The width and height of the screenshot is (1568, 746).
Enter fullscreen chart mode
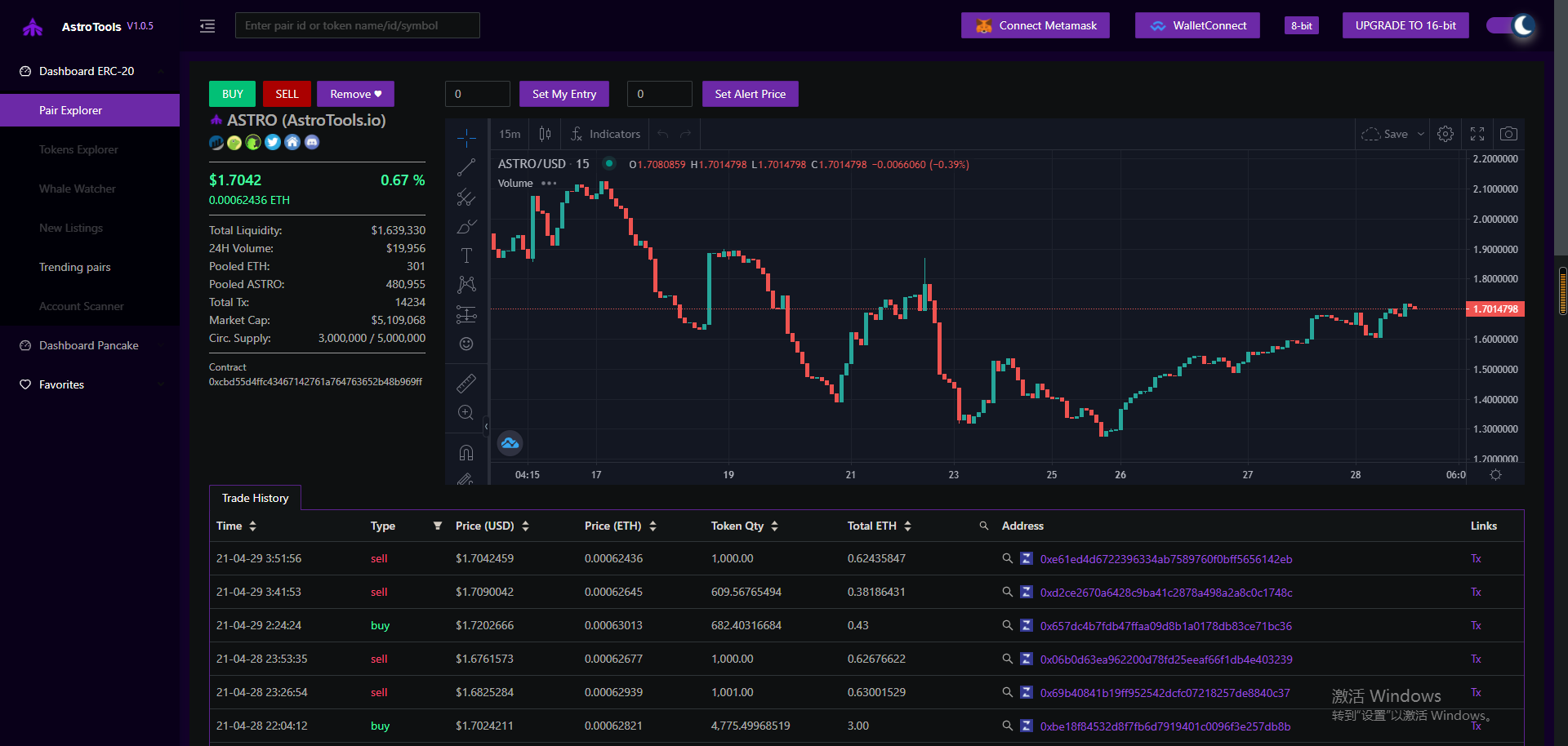pyautogui.click(x=1477, y=134)
